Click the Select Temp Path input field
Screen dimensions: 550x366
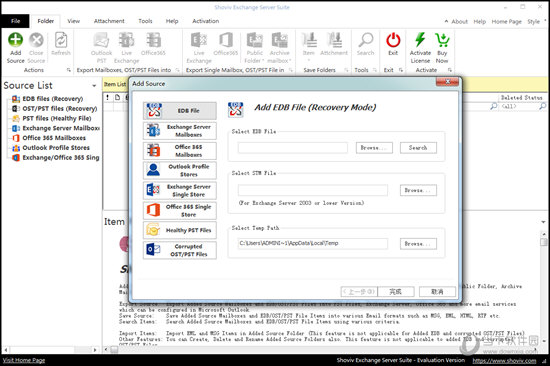click(313, 243)
